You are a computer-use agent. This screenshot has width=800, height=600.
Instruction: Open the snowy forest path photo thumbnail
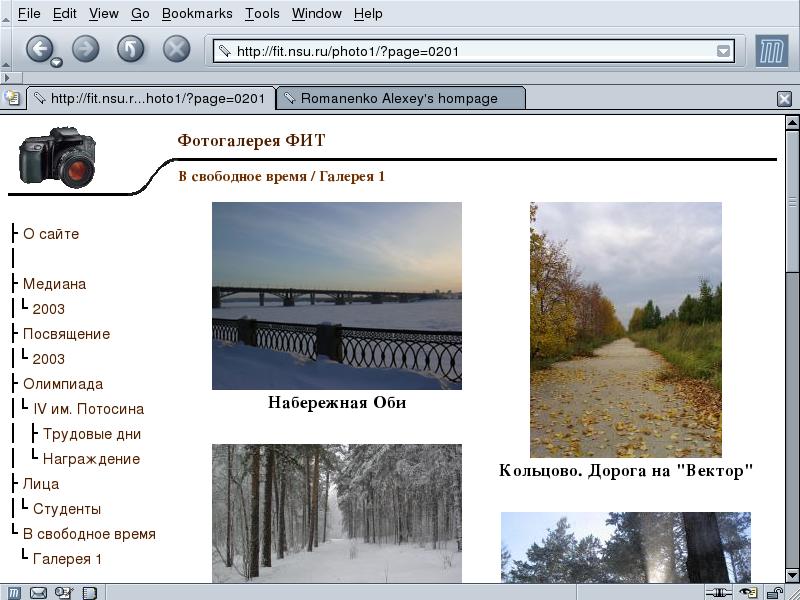tap(337, 513)
